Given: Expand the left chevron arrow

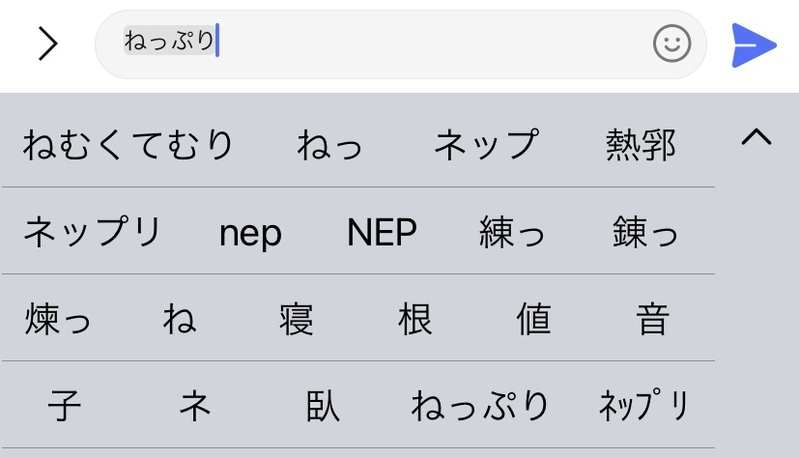Looking at the screenshot, I should [x=47, y=45].
